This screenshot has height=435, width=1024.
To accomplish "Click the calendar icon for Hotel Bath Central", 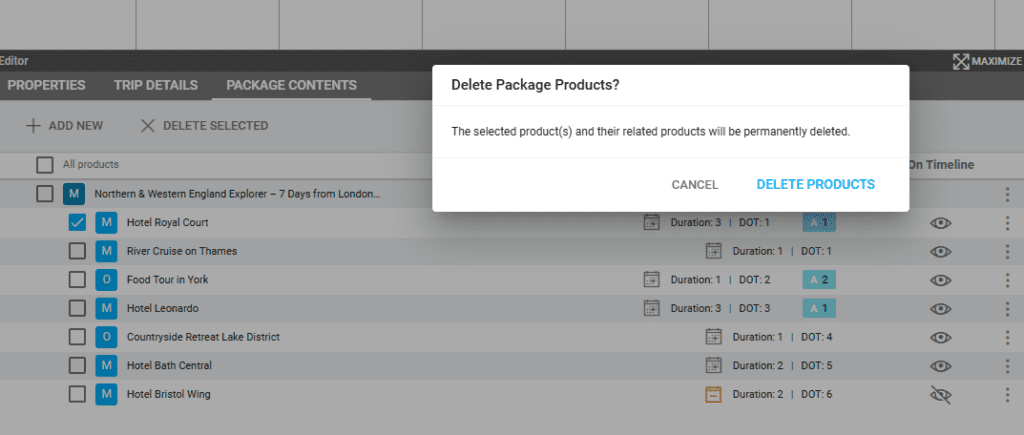I will point(714,366).
